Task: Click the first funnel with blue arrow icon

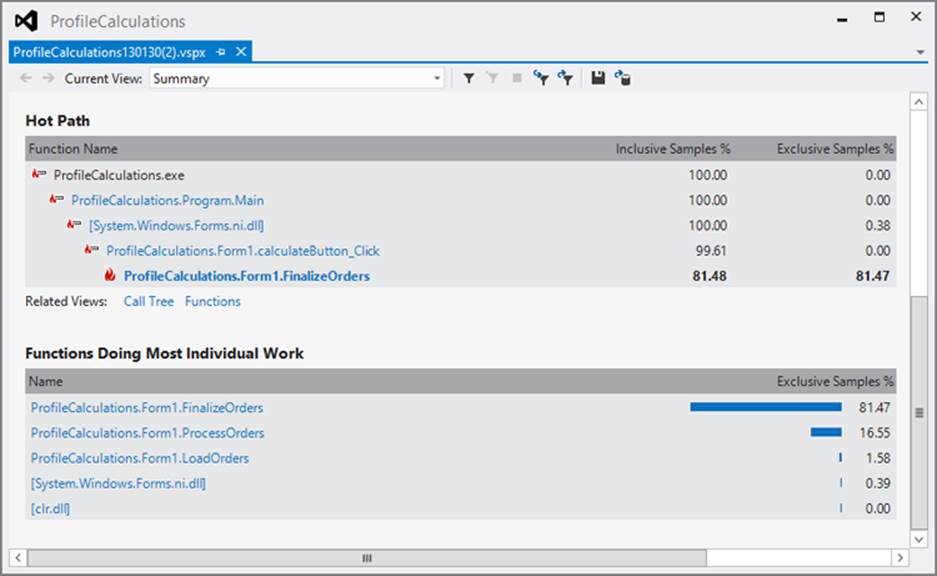Action: click(541, 78)
